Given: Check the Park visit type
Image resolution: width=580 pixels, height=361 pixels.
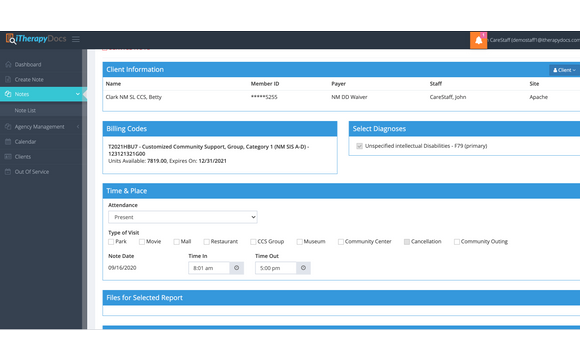Looking at the screenshot, I should 111,242.
